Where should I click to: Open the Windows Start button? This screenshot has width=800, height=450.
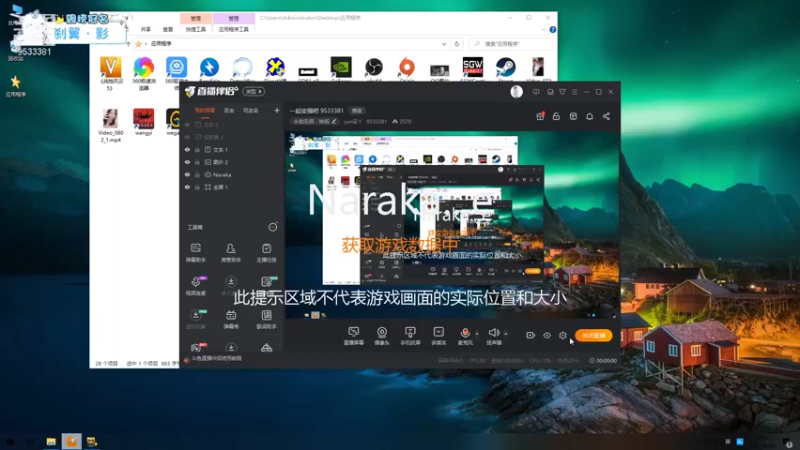pyautogui.click(x=10, y=441)
